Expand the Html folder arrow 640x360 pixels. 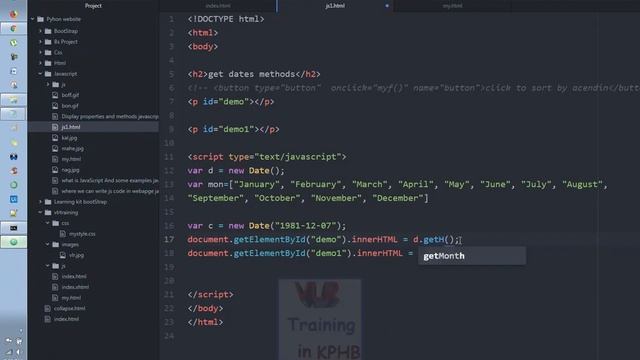40,63
